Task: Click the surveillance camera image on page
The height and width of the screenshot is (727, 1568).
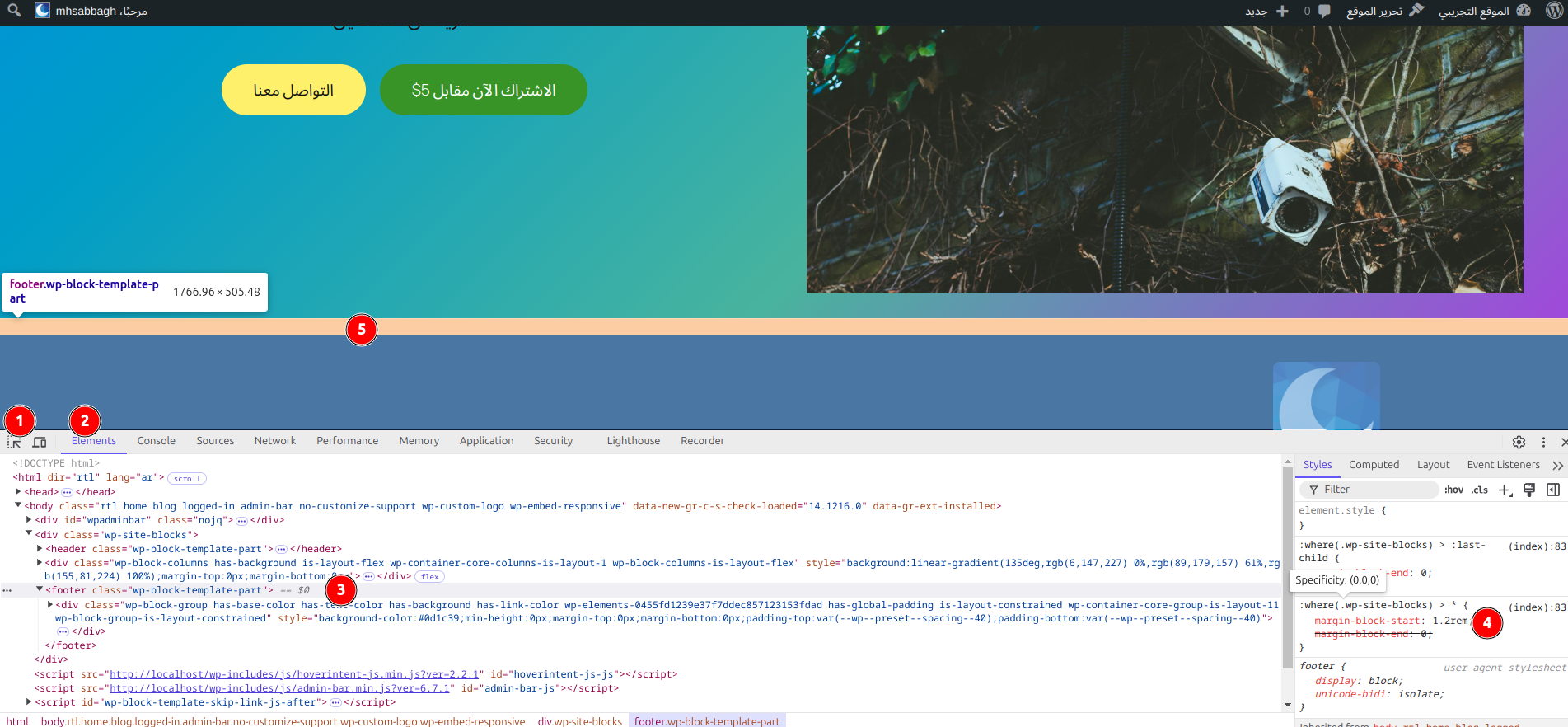Action: pyautogui.click(x=1164, y=159)
